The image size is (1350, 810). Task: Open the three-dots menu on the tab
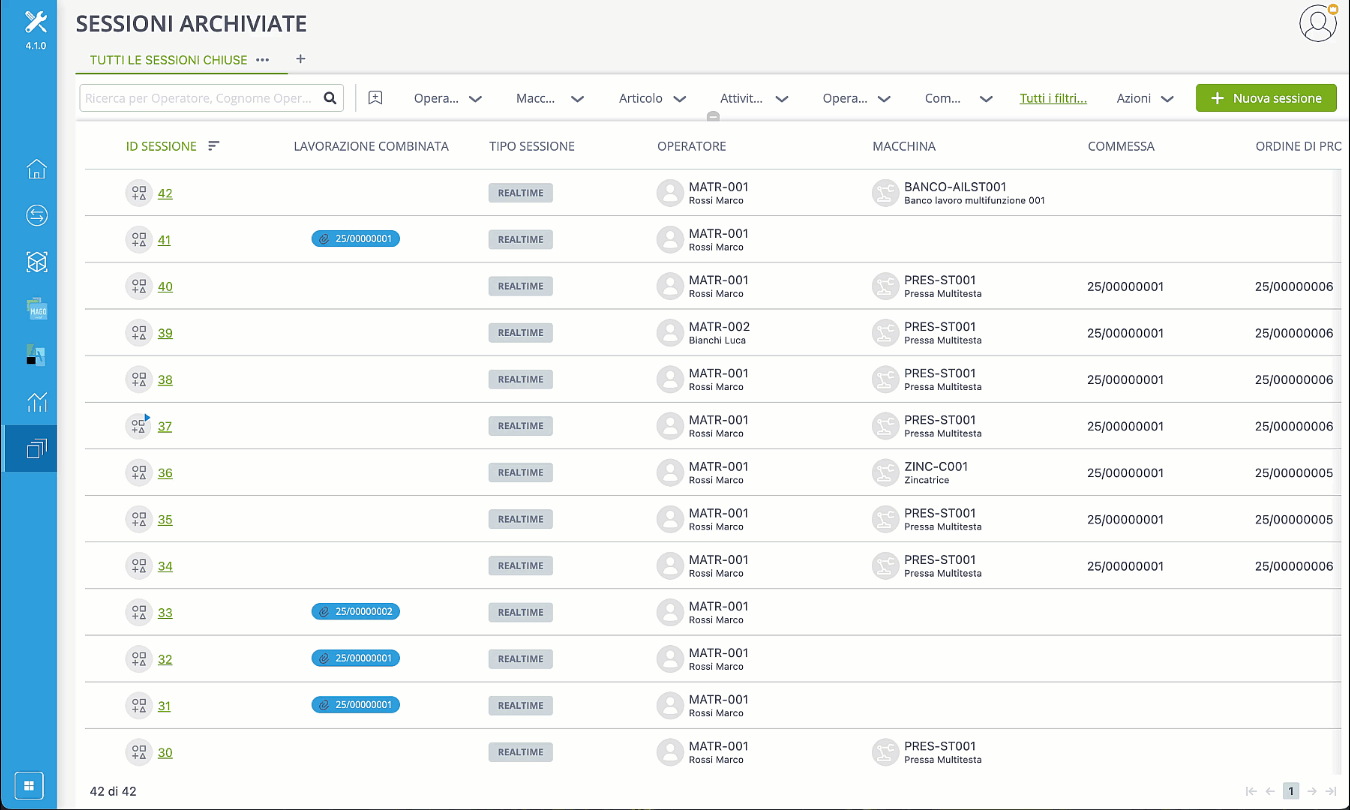263,60
